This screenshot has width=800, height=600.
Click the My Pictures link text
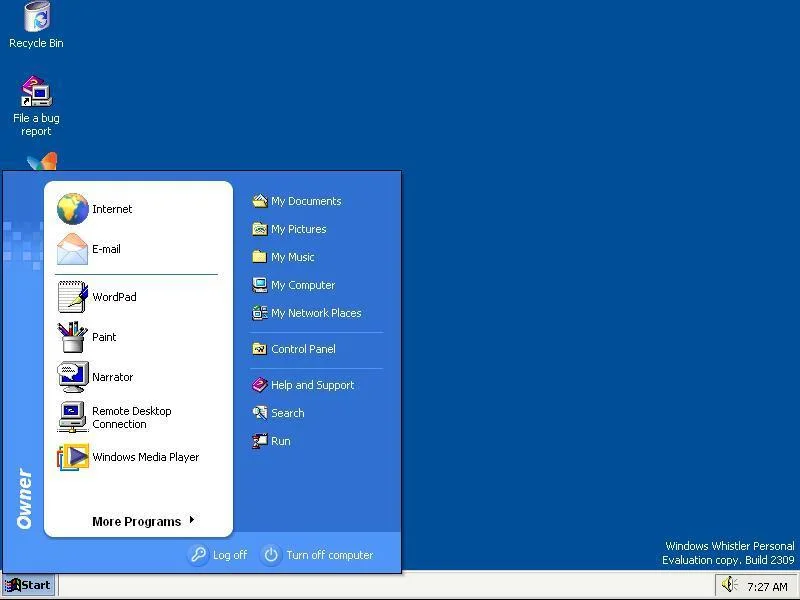pyautogui.click(x=298, y=230)
